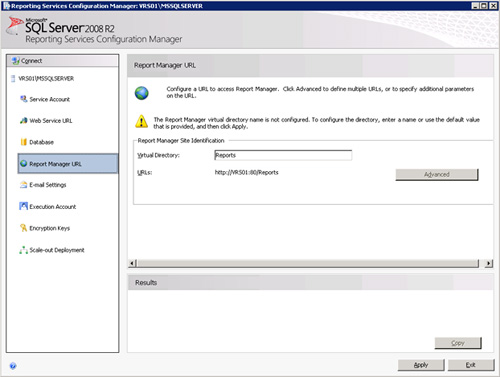The height and width of the screenshot is (377, 500).
Task: Click the horizontal scrollbar left arrow
Action: 132,263
